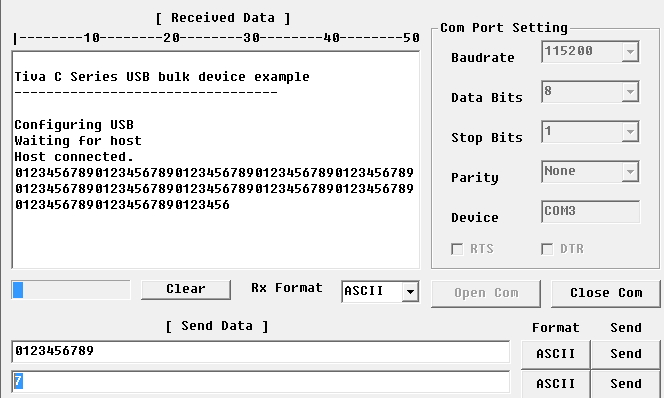The height and width of the screenshot is (398, 664).
Task: Send the 0123456789 data line
Action: 625,354
